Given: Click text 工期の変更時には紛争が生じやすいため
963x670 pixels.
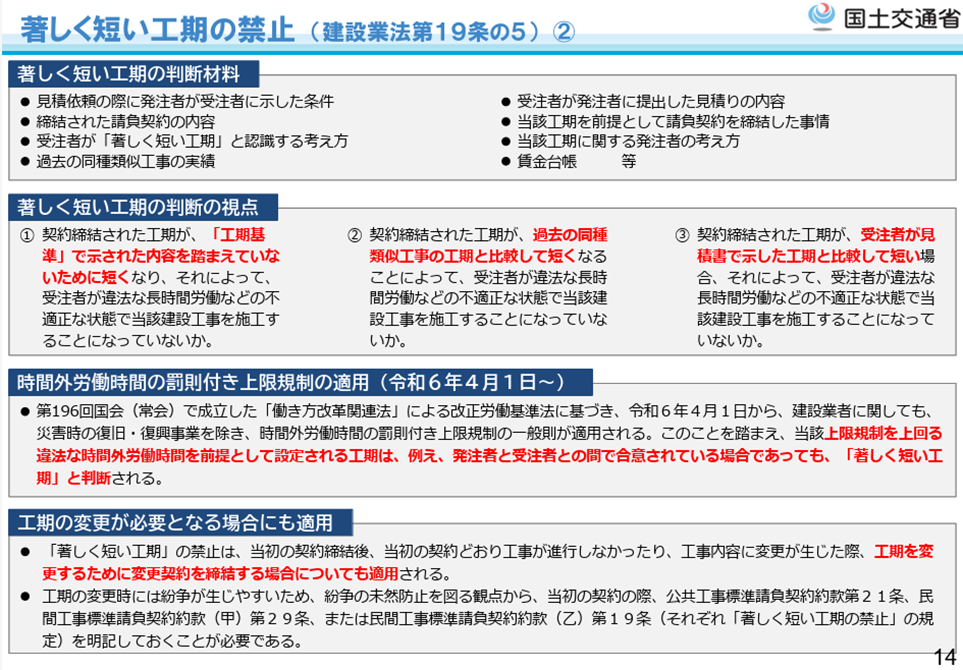Looking at the screenshot, I should 175,596.
